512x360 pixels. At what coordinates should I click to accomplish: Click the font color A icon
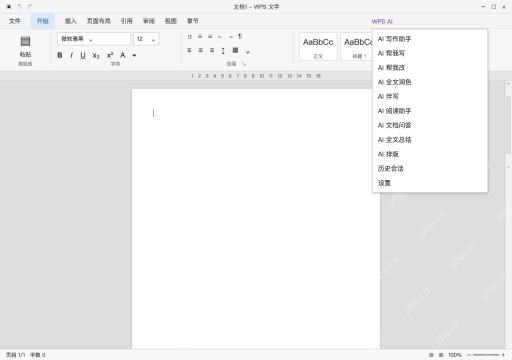[x=123, y=55]
